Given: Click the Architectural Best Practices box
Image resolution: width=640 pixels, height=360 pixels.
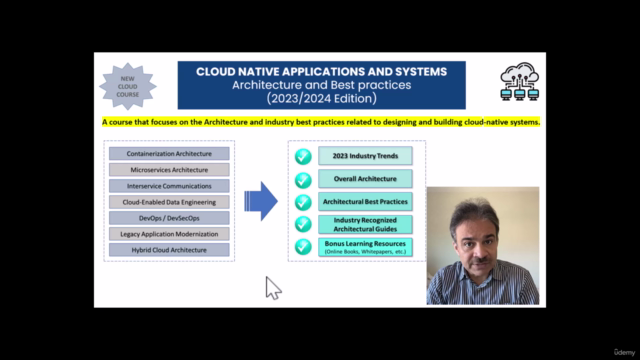Looking at the screenshot, I should [x=365, y=202].
